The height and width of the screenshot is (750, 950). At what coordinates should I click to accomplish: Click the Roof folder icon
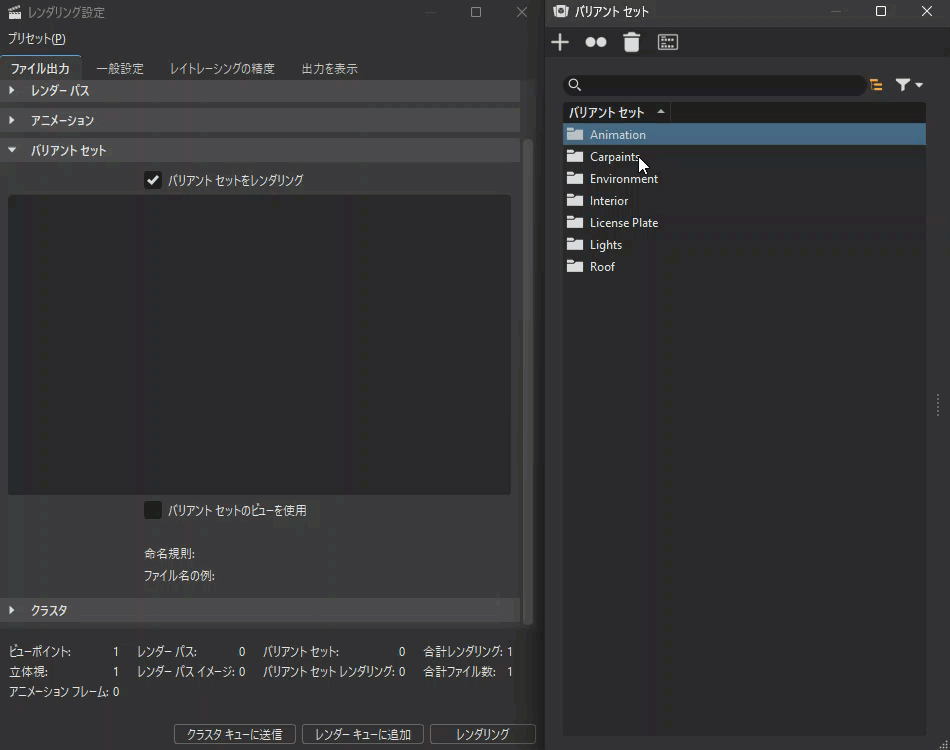tap(574, 266)
